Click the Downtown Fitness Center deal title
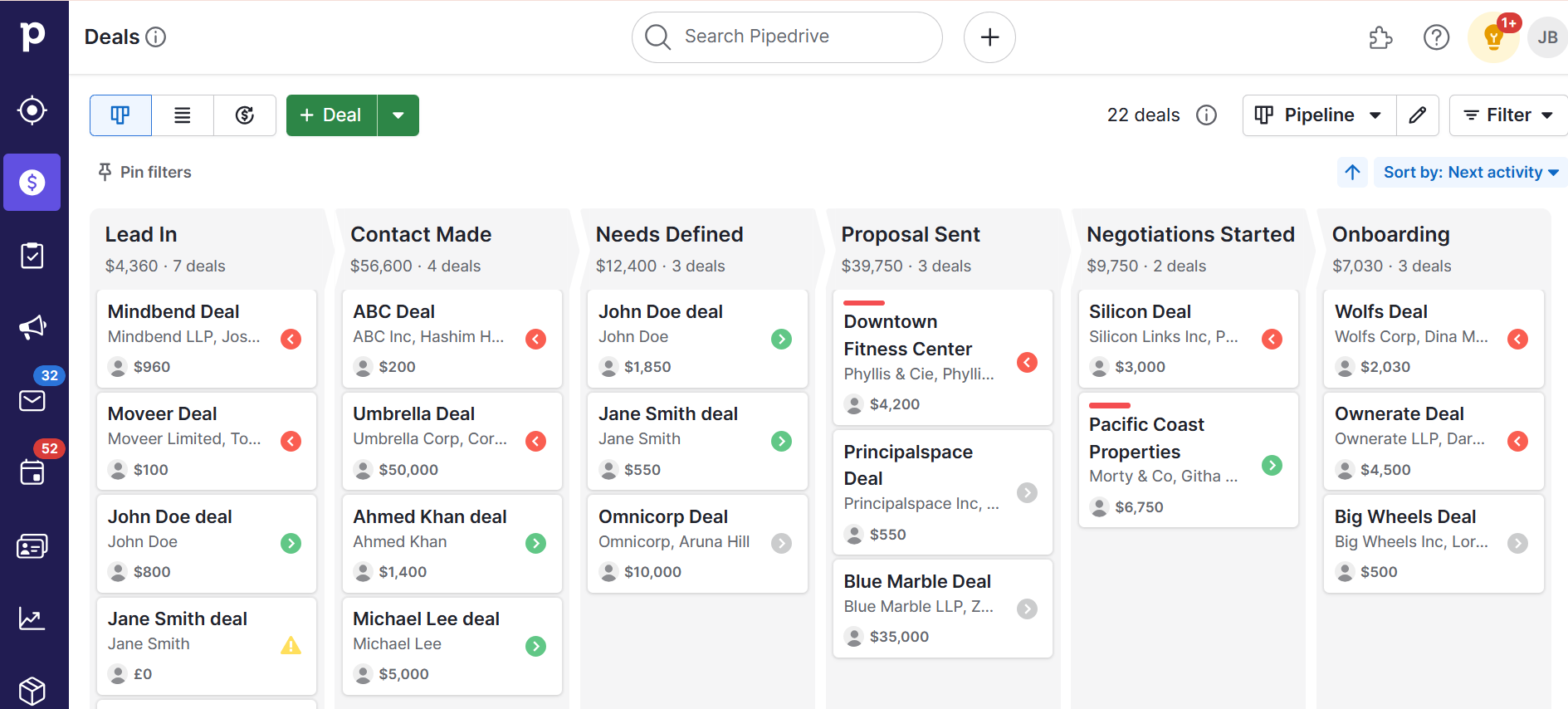Screen dimensions: 1568x709 pyautogui.click(x=907, y=335)
